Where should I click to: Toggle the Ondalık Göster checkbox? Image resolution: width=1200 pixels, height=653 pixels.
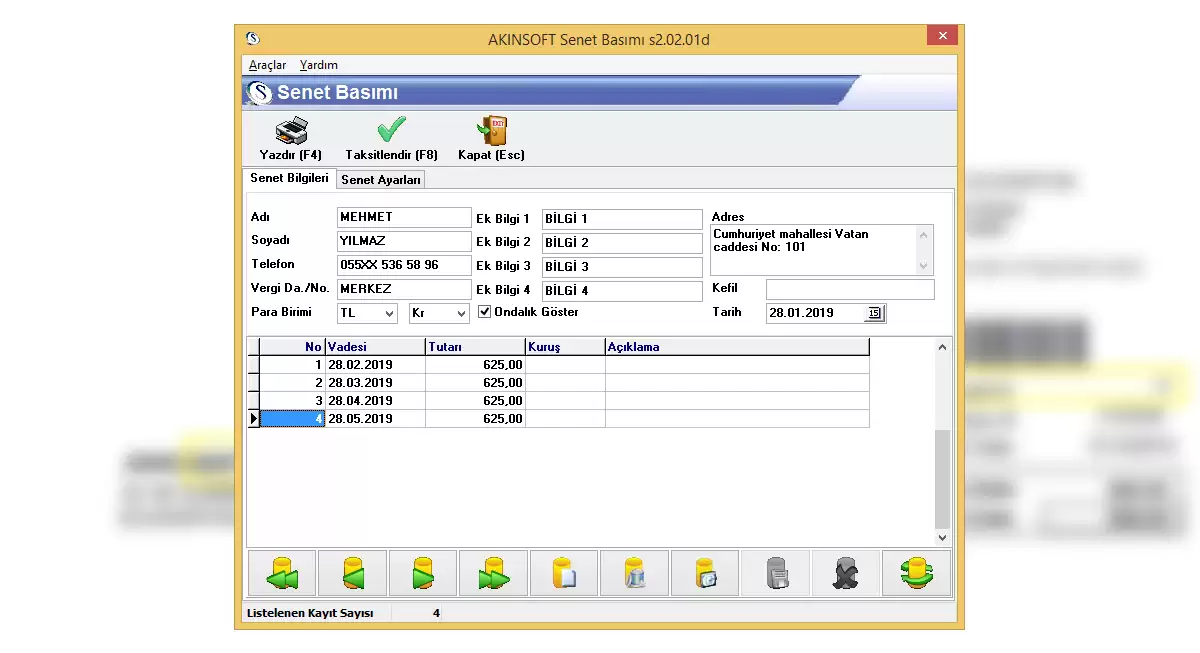point(485,312)
